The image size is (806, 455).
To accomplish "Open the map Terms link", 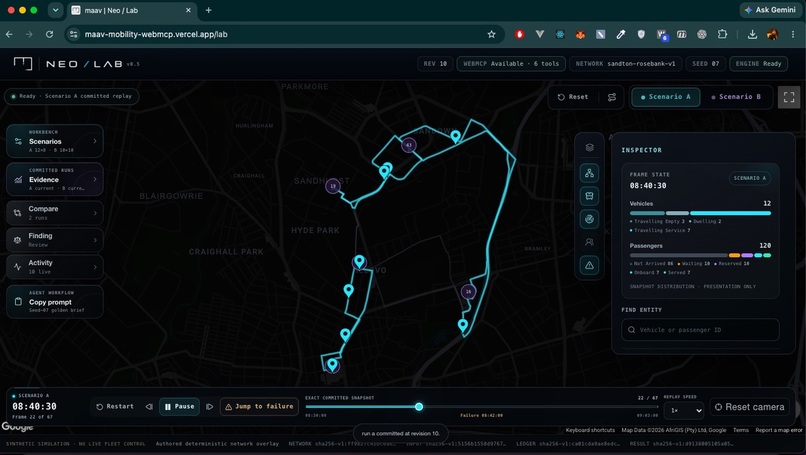I will [741, 430].
